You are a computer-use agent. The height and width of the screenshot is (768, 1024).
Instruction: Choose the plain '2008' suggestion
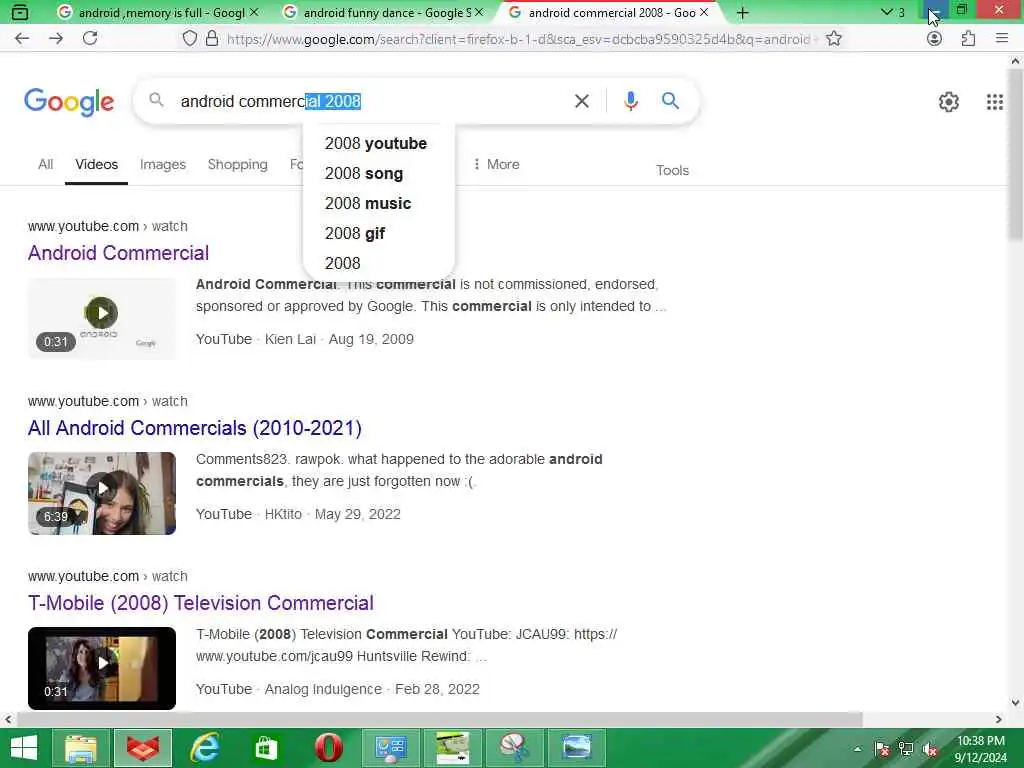click(342, 263)
